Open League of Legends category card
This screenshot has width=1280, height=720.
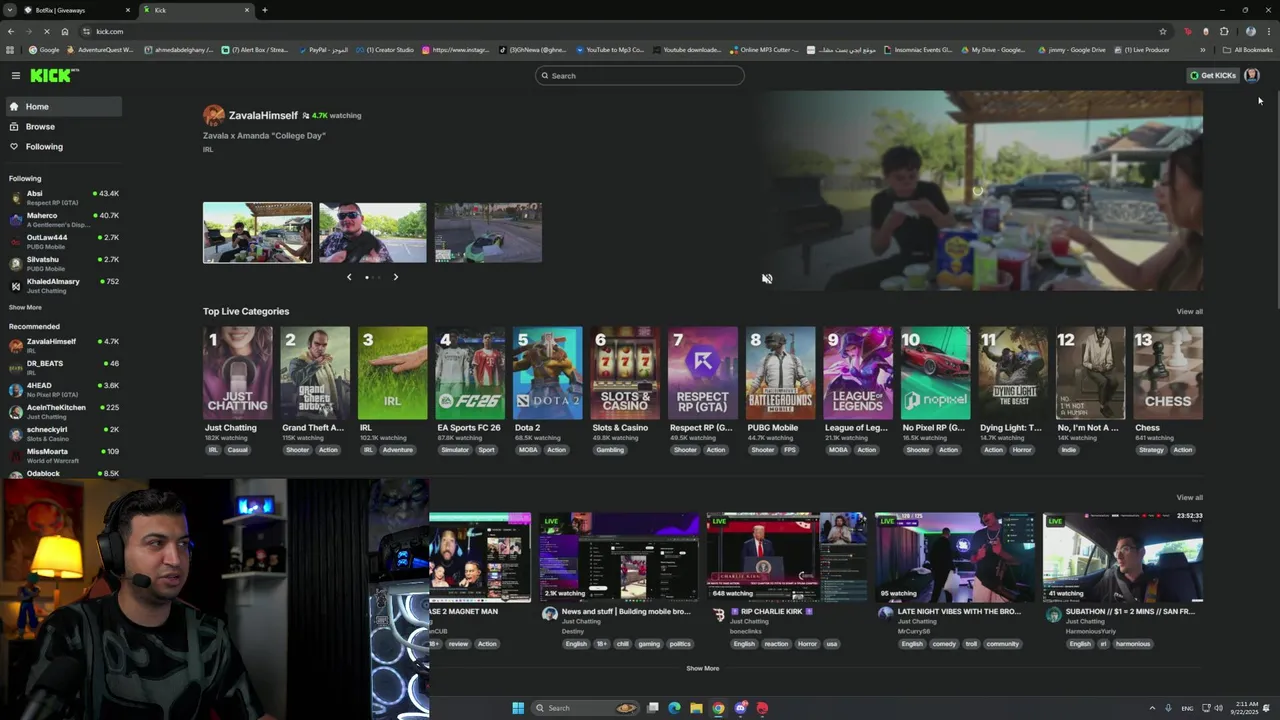point(858,373)
